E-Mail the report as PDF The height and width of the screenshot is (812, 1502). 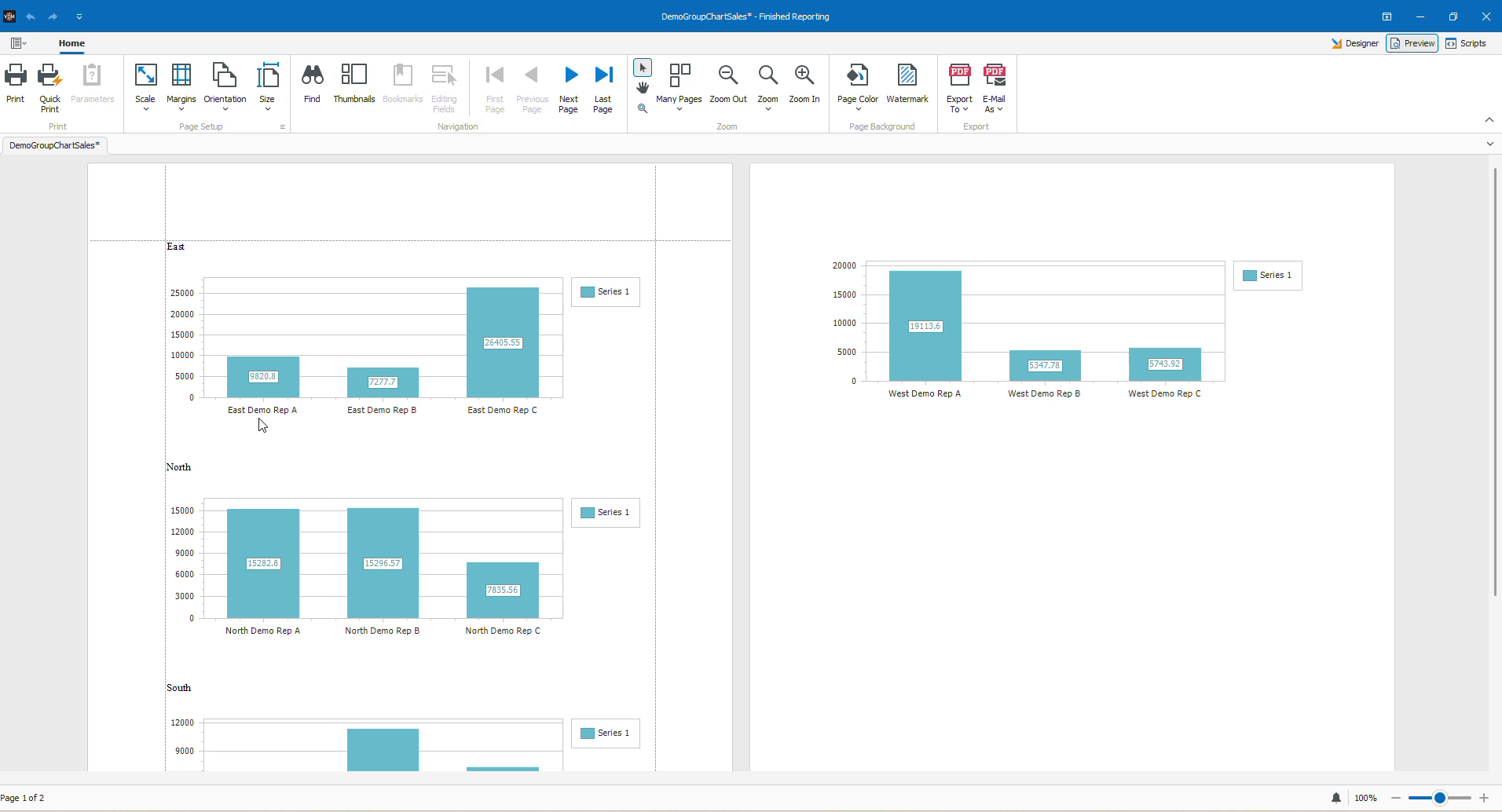[994, 88]
